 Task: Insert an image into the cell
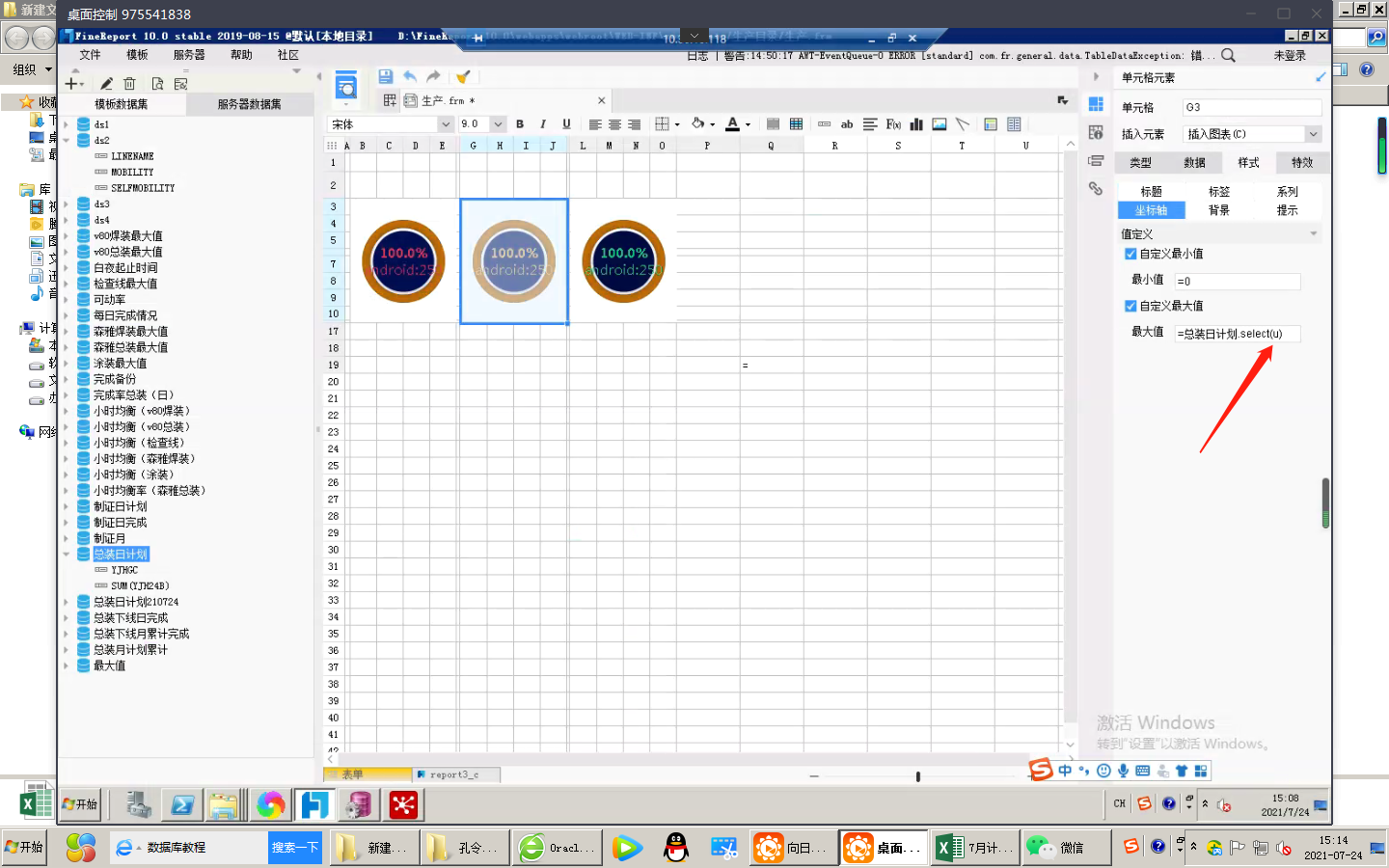click(x=940, y=124)
